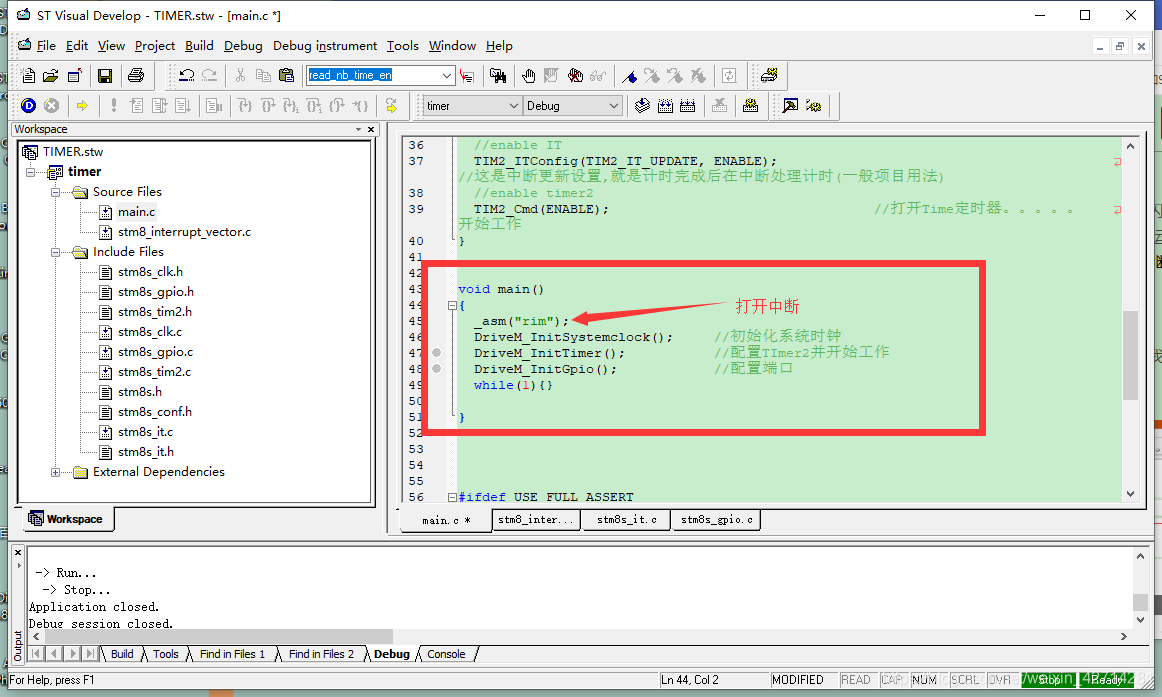Rebuild all project files
1162x697 pixels.
click(688, 106)
